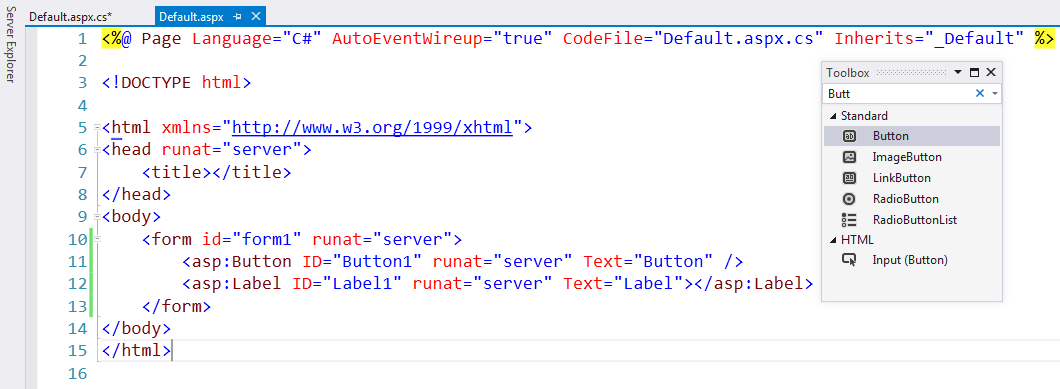1060x389 pixels.
Task: Collapse the form element on line 10
Action: click(98, 239)
